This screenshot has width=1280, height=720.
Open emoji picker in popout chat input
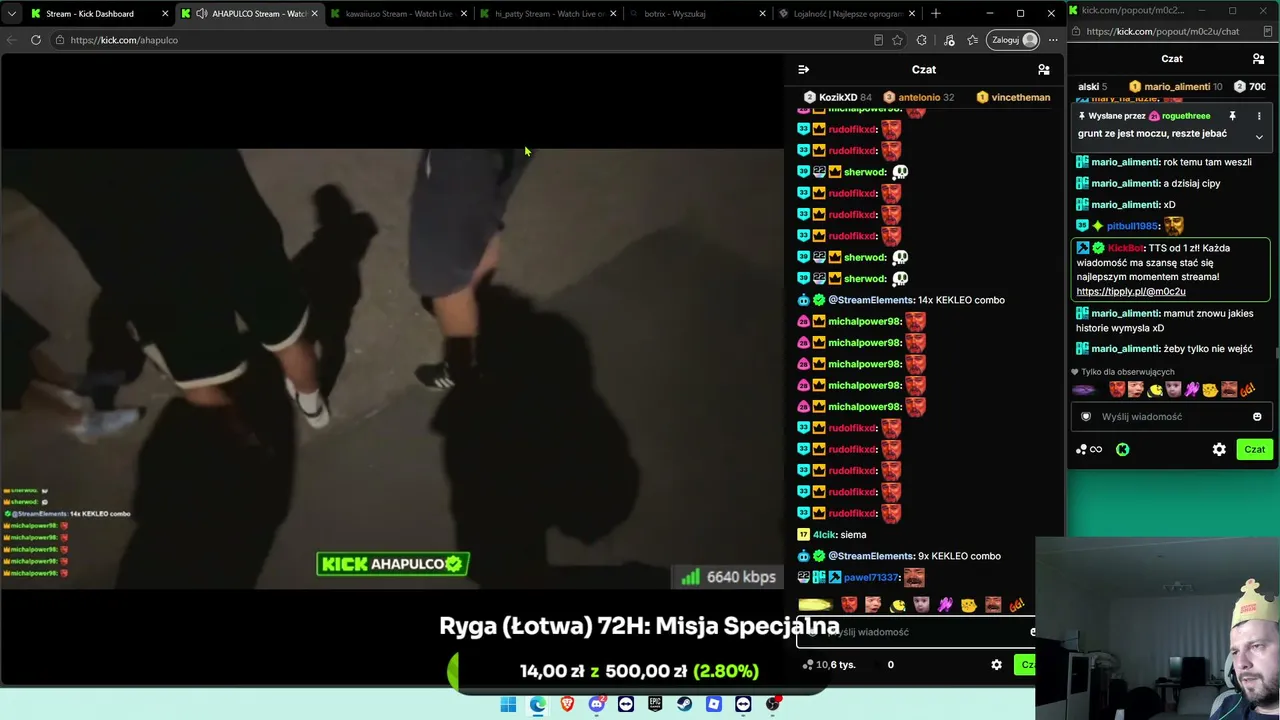[x=1257, y=417]
